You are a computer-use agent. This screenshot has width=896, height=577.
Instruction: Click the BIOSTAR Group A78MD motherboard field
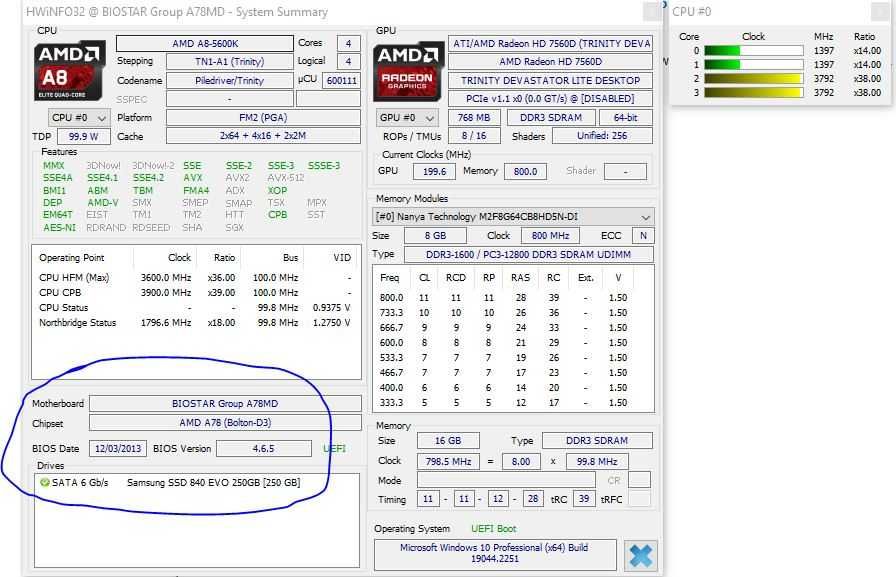[225, 404]
